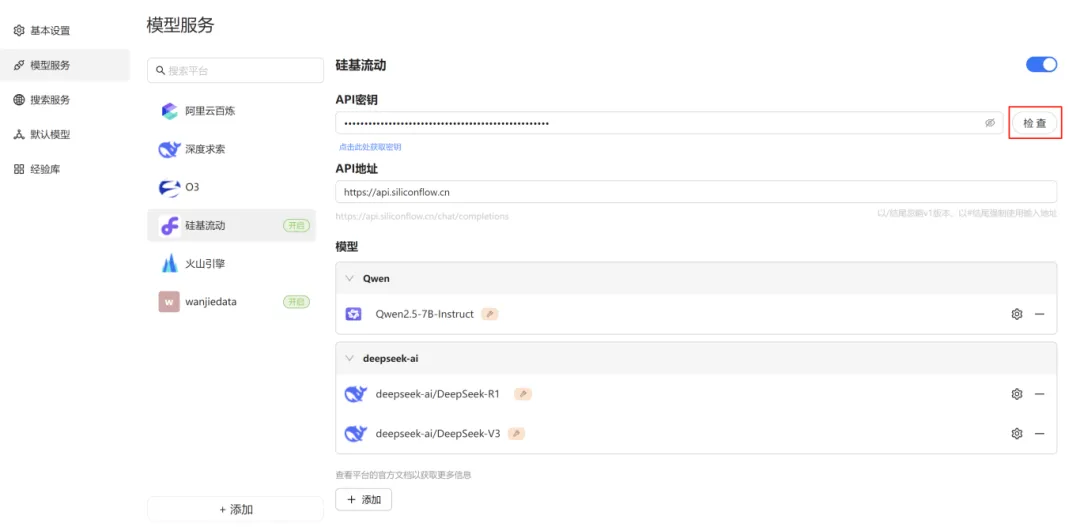Click the 检查 button to verify key
Screen dimensions: 1080x527
(1035, 123)
